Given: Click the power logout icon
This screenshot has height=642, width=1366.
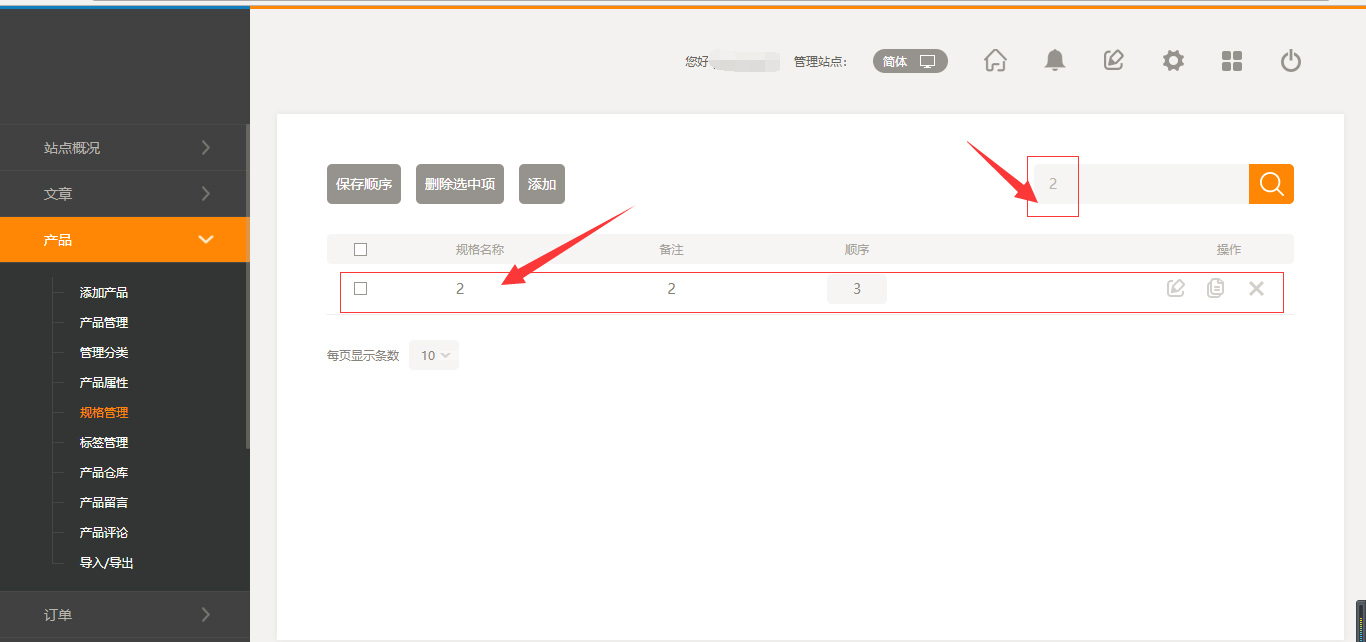Looking at the screenshot, I should coord(1291,61).
